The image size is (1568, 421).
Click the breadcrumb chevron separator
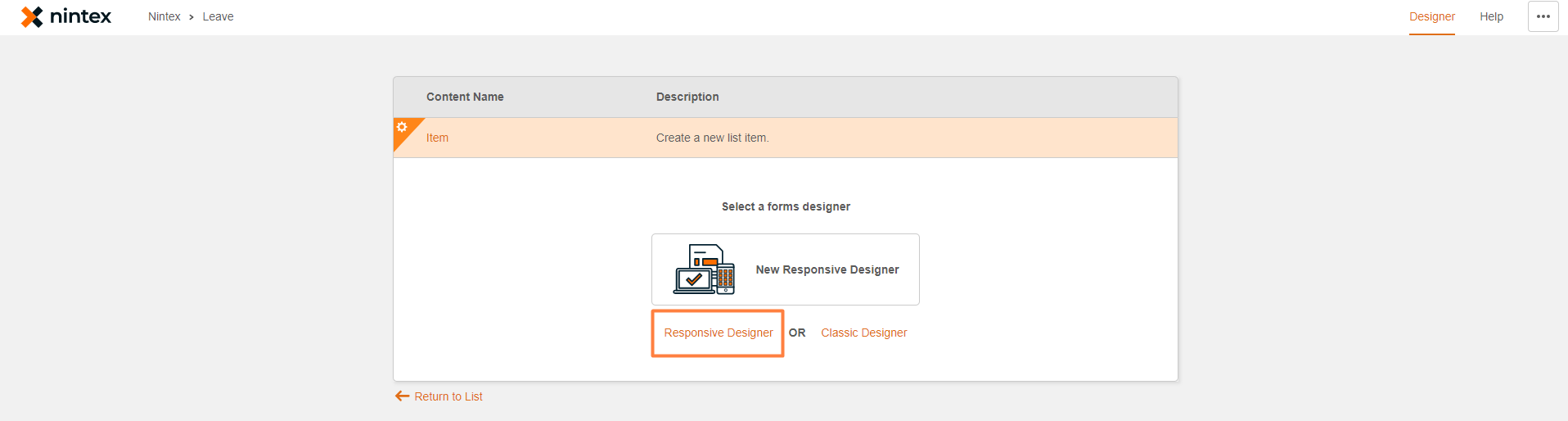191,17
